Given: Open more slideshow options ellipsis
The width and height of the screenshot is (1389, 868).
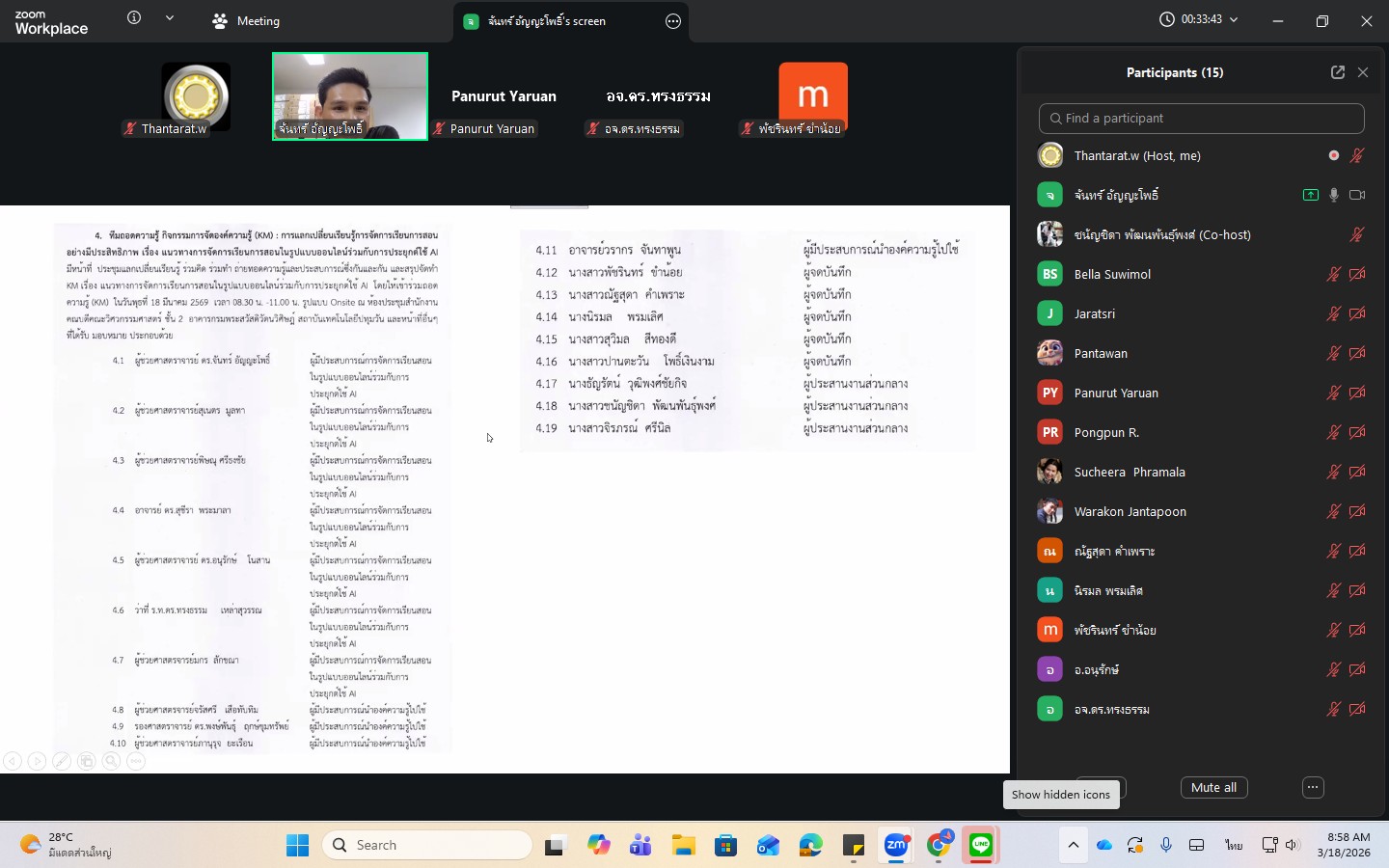Looking at the screenshot, I should pos(136,761).
